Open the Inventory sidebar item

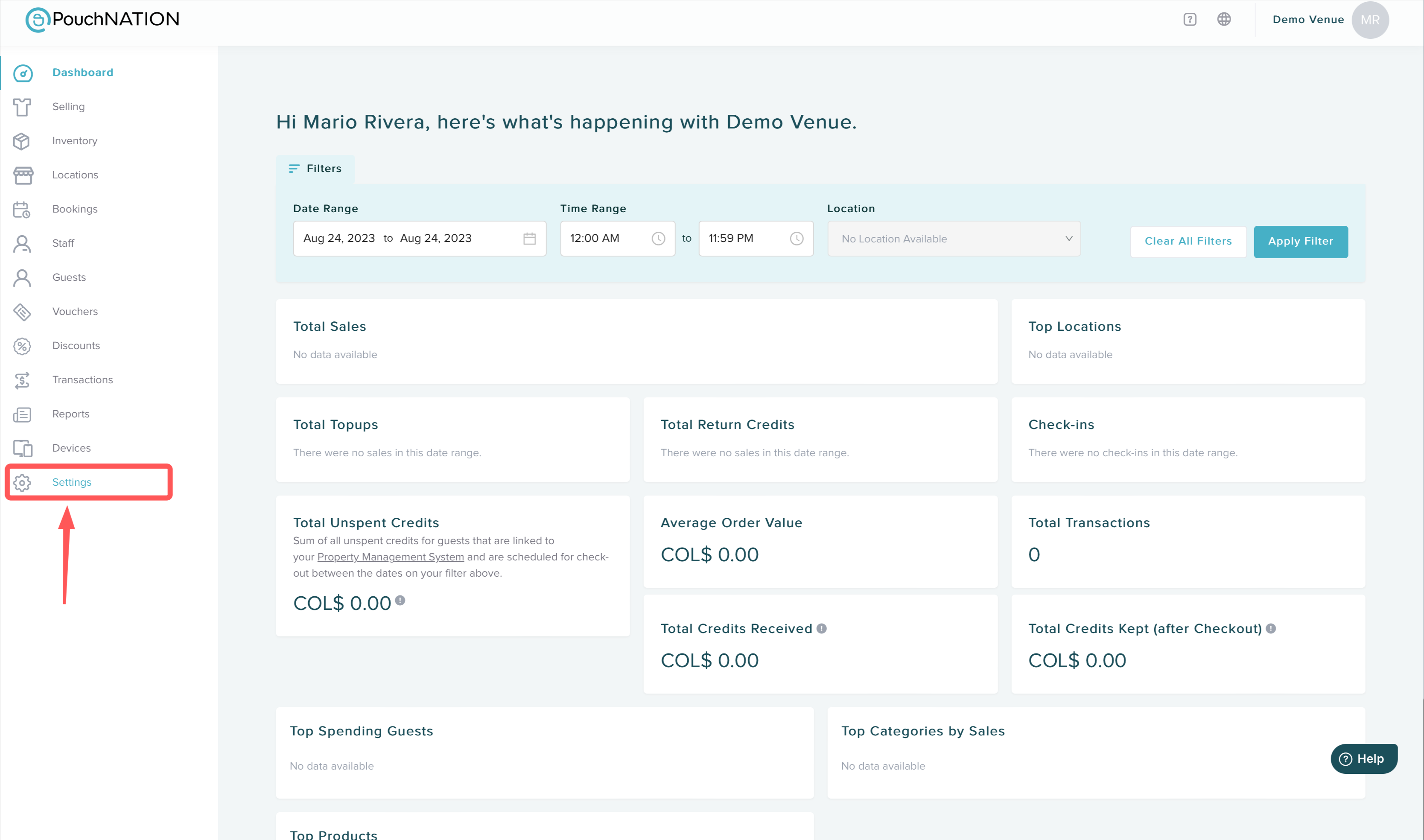pos(75,141)
